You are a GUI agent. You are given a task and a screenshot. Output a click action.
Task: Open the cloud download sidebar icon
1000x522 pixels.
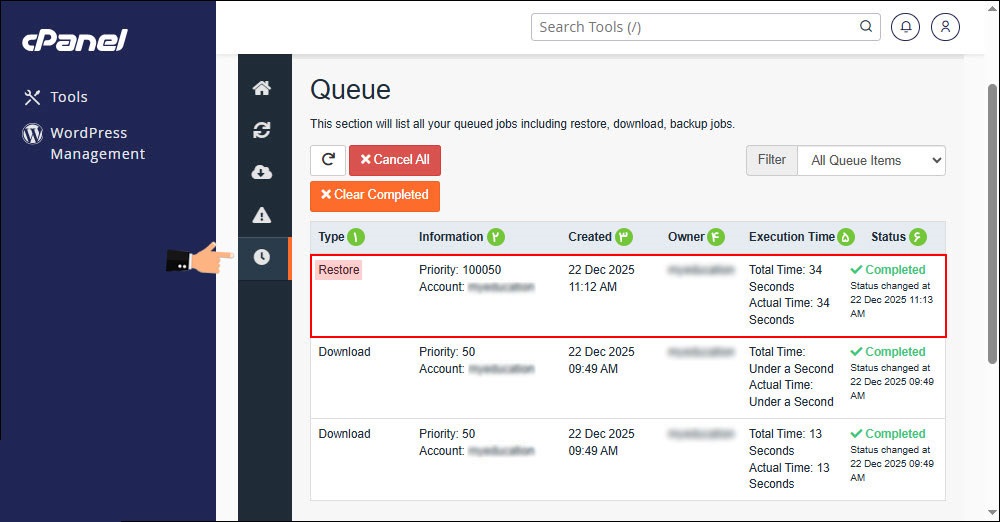[262, 172]
